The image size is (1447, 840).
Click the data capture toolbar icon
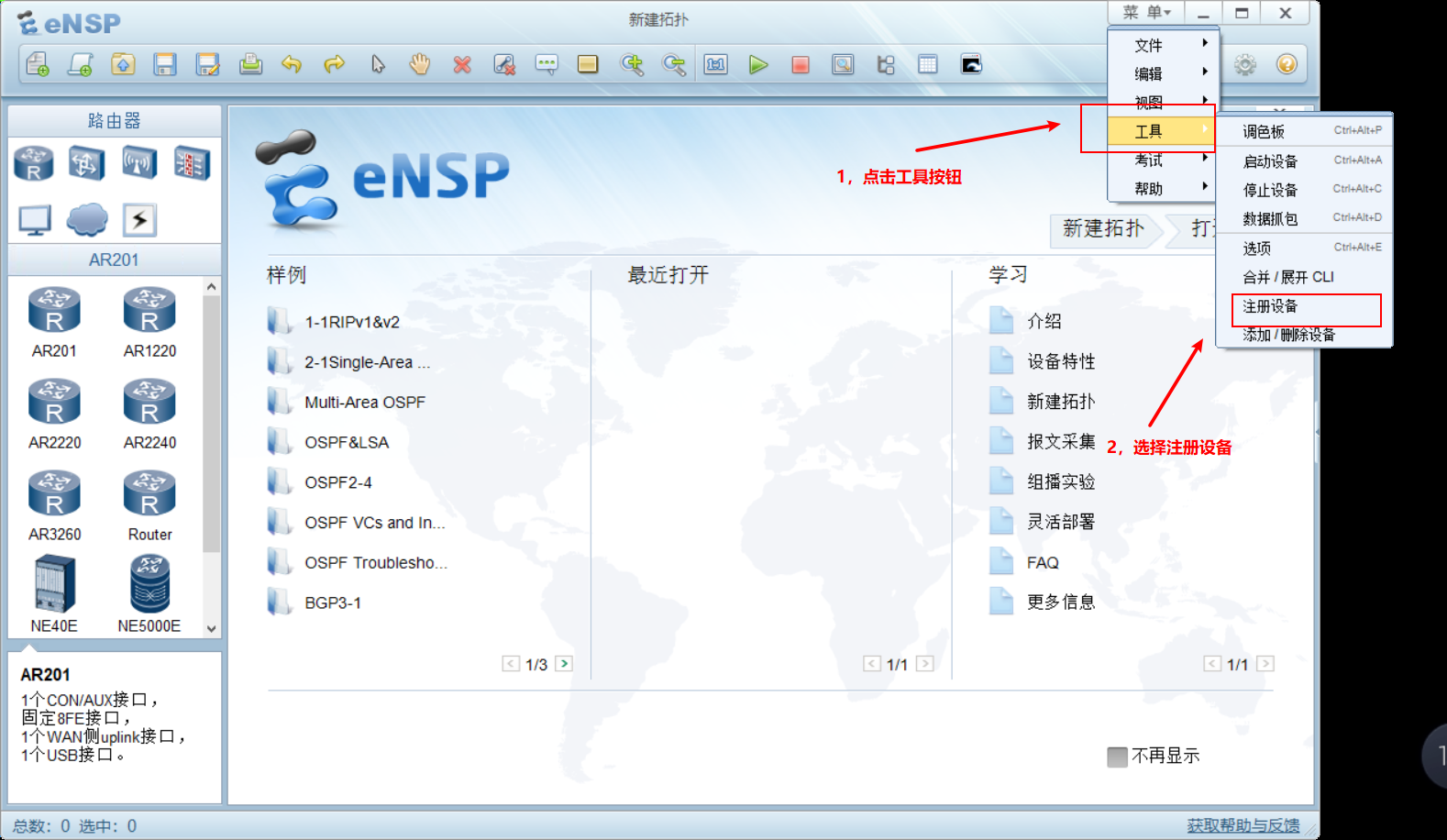coord(843,64)
